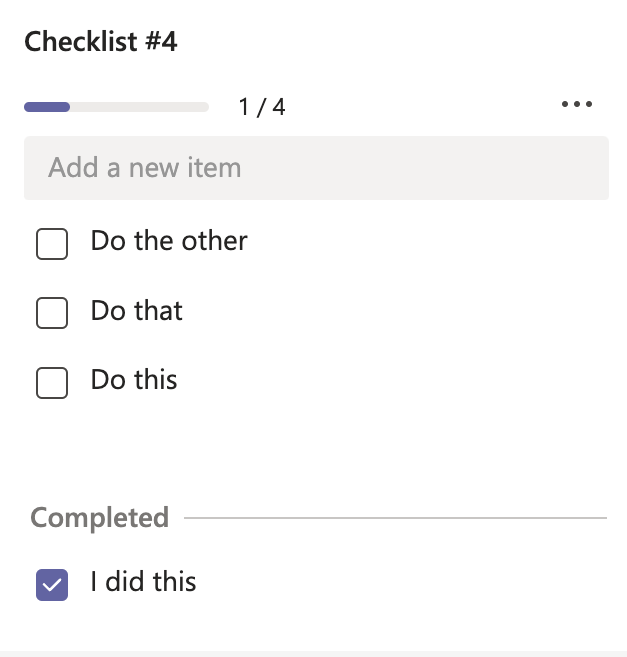
Task: Select the Do this item text
Action: point(134,380)
